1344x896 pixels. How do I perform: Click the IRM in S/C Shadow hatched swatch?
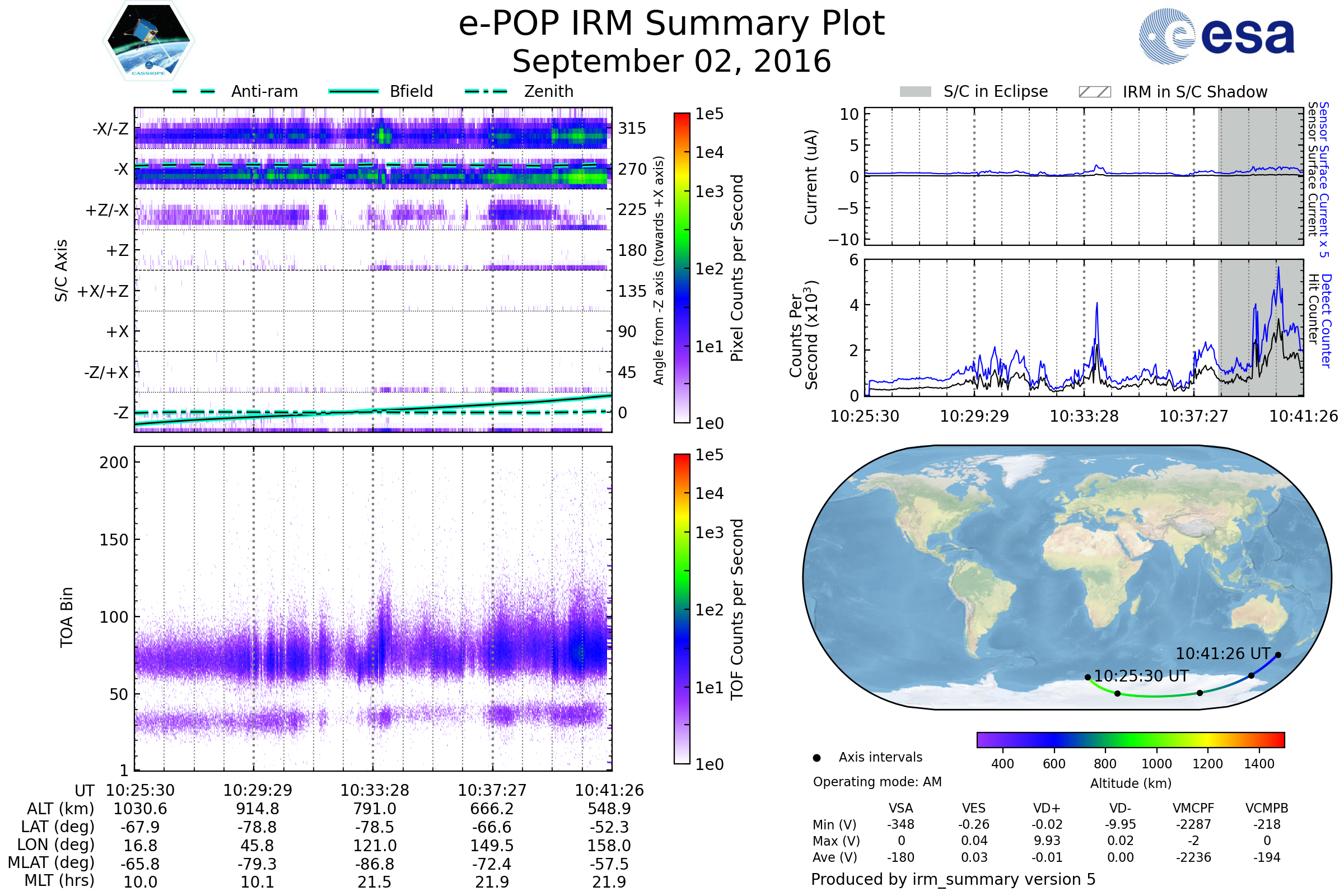pyautogui.click(x=1094, y=92)
